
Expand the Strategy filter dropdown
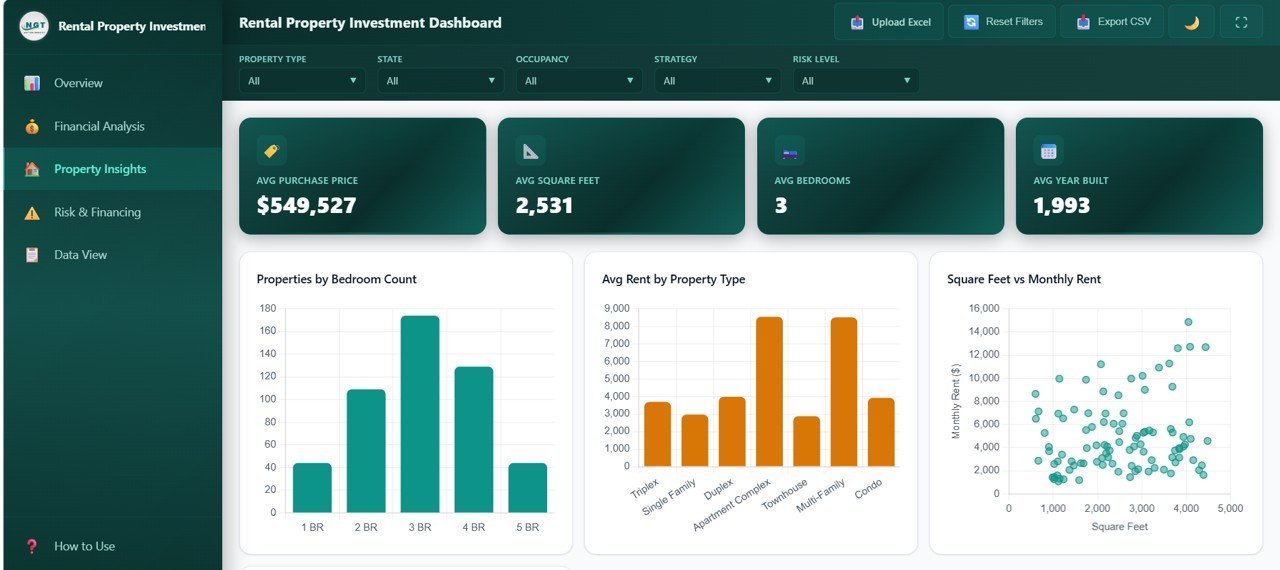717,81
